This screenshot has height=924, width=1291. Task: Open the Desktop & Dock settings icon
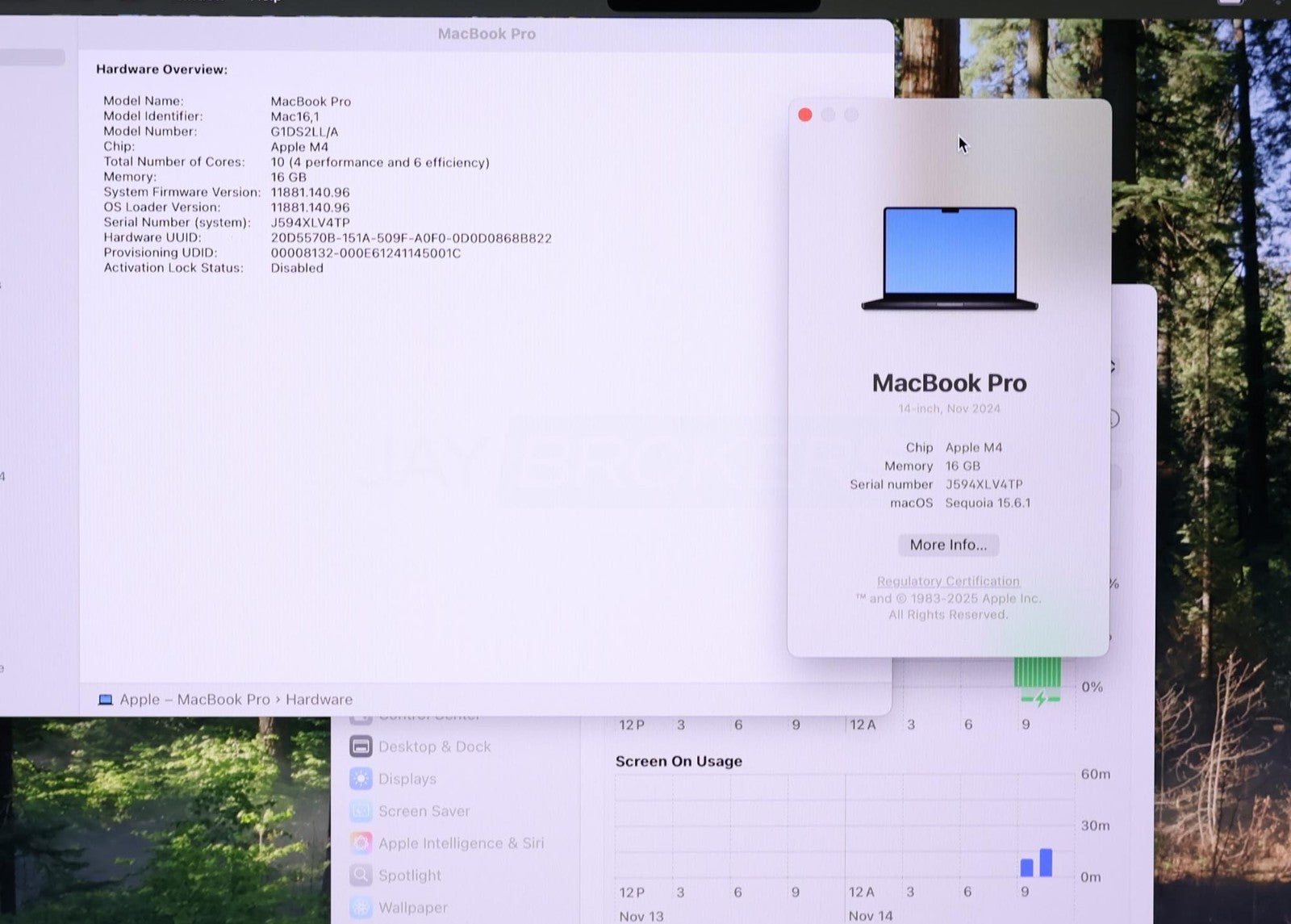click(361, 746)
